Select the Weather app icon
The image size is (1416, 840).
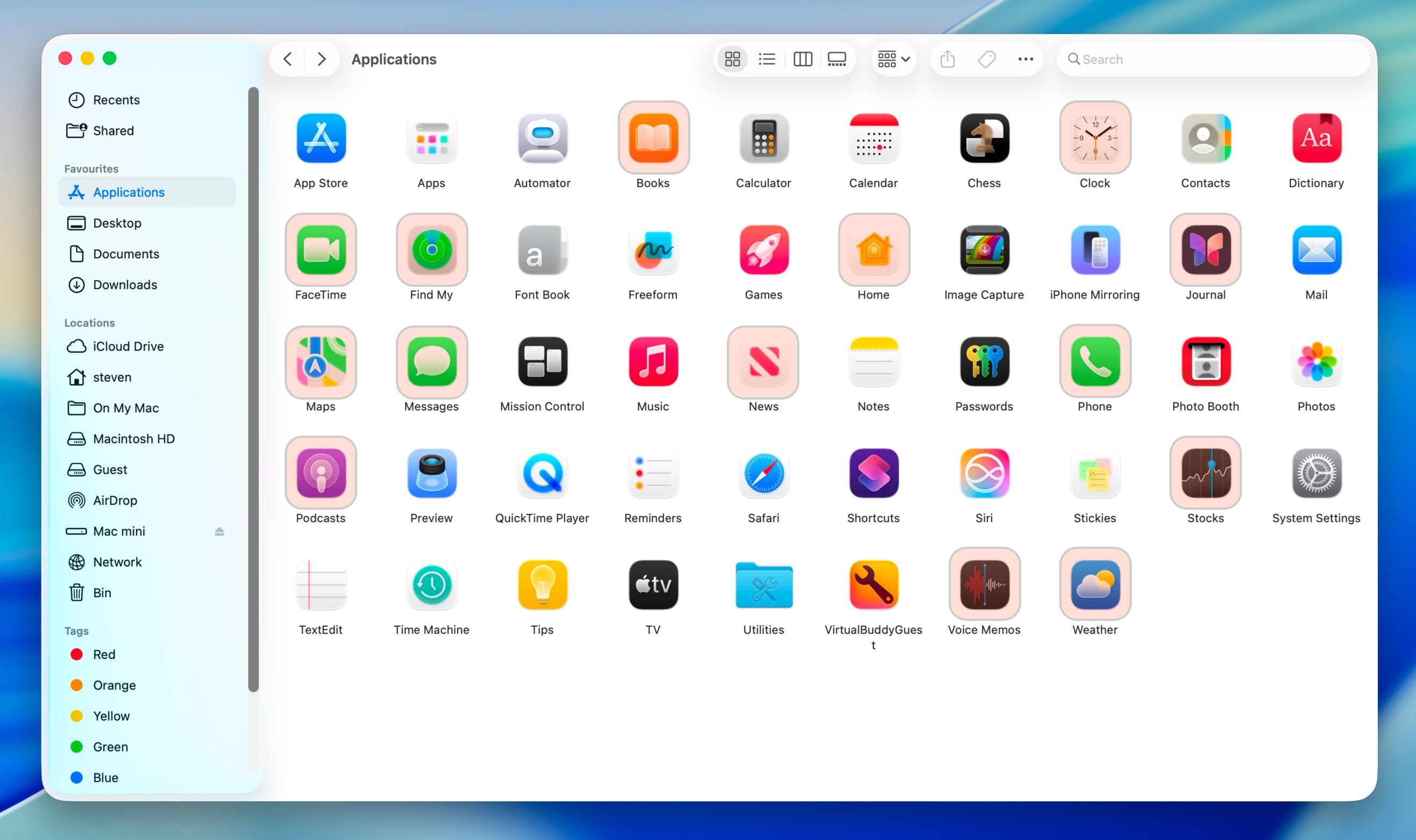(x=1095, y=585)
